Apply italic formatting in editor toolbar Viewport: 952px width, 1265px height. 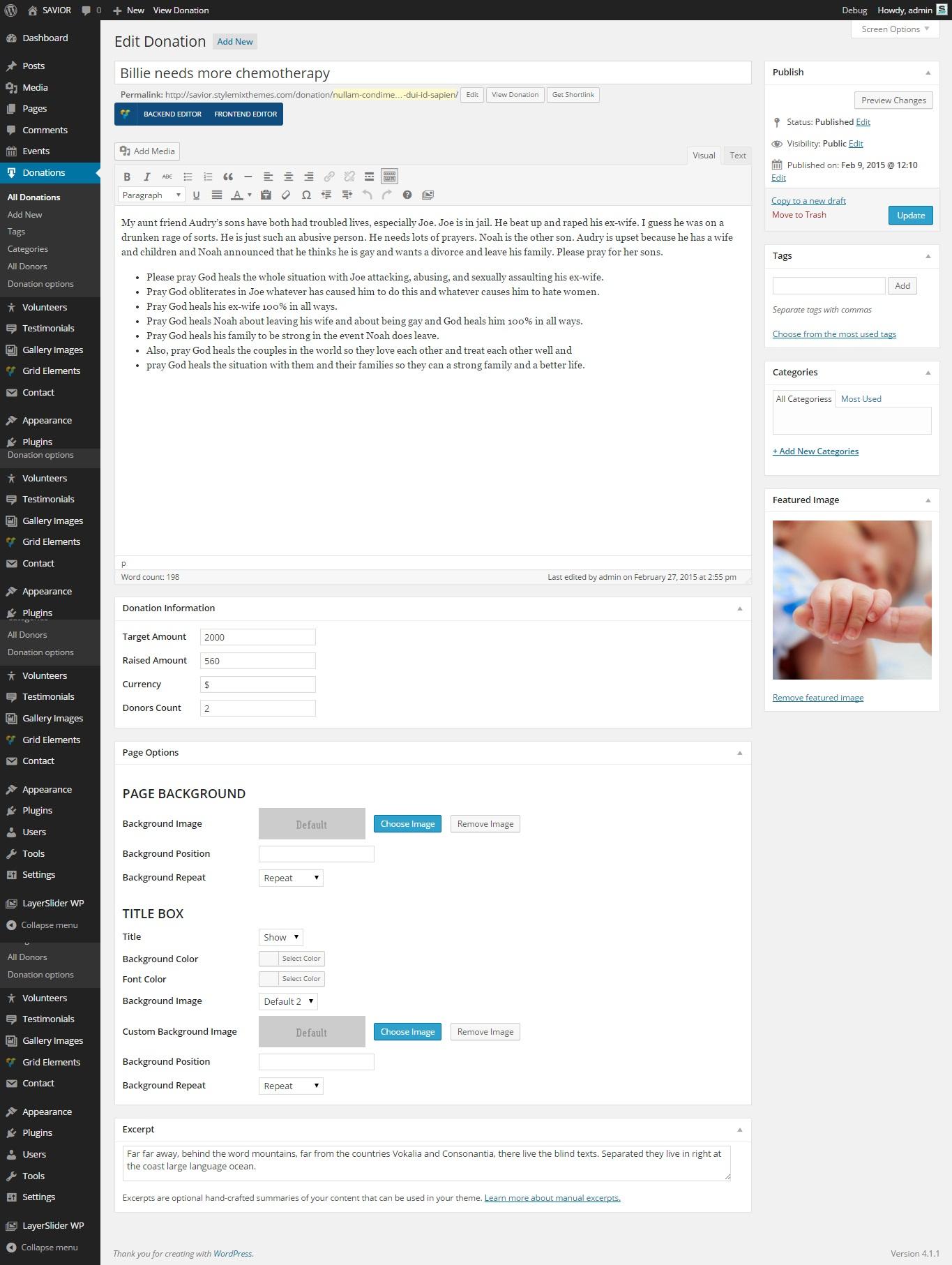[x=147, y=177]
